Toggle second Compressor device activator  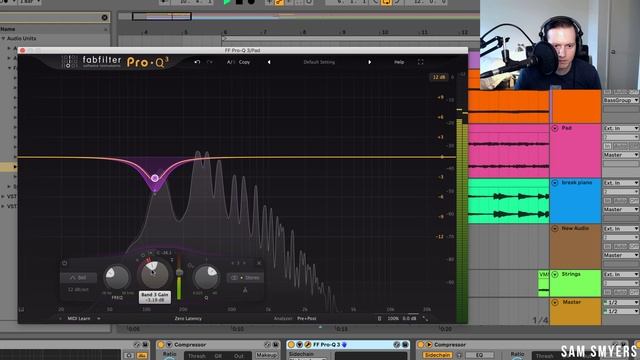pyautogui.click(x=421, y=345)
